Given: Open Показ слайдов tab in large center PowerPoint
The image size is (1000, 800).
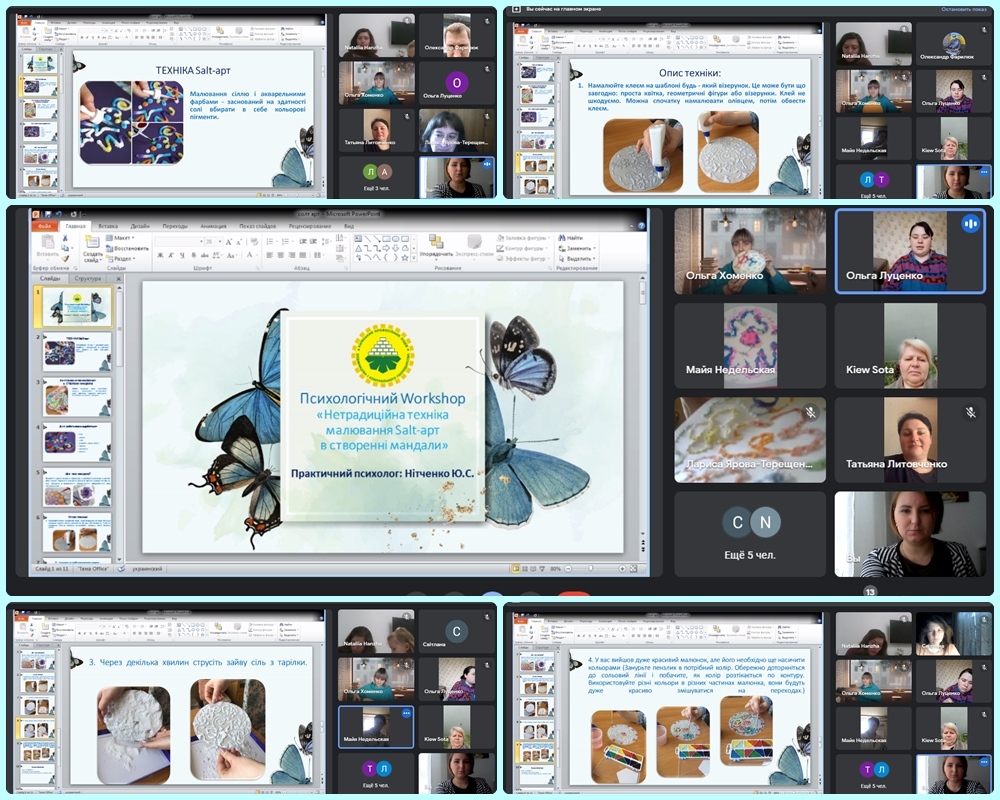Looking at the screenshot, I should click(x=258, y=226).
